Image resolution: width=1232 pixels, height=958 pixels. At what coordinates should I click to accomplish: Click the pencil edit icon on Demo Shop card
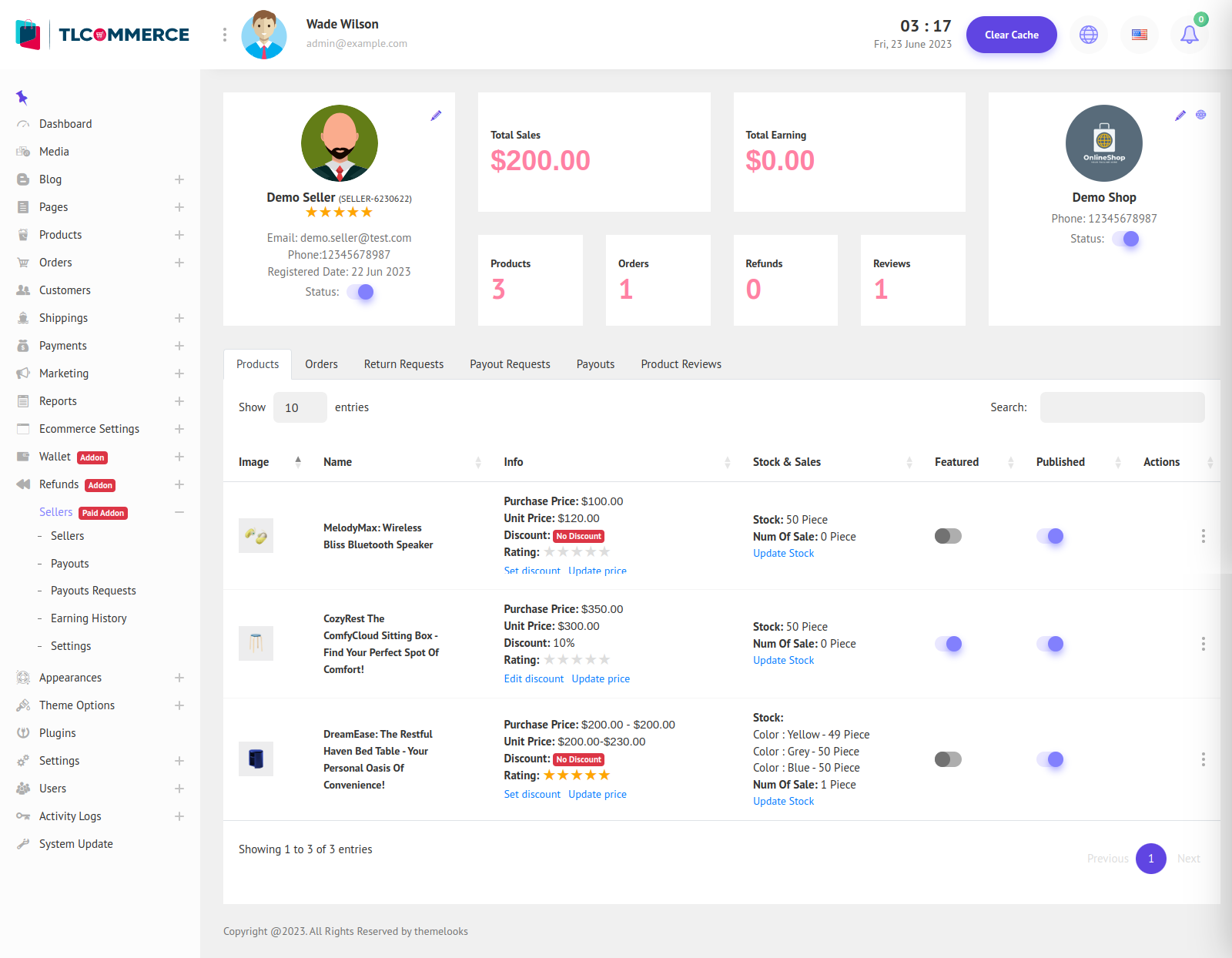(x=1180, y=116)
